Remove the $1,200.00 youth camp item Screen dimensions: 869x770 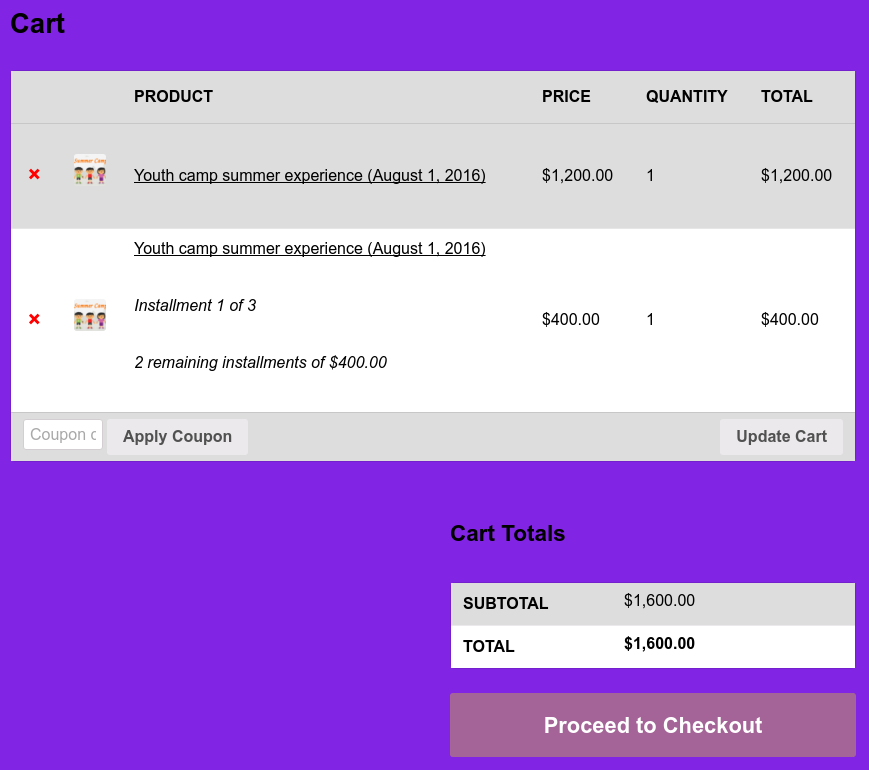(x=34, y=175)
